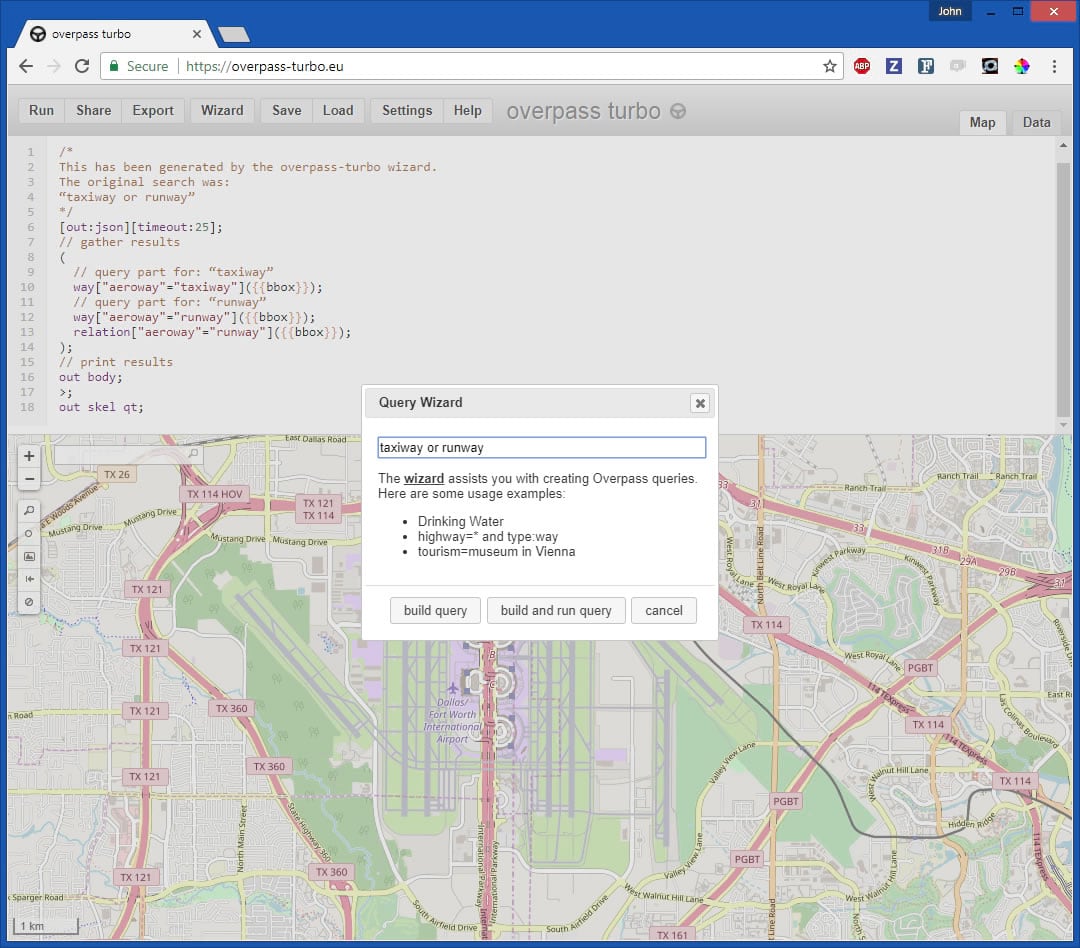Cancel the Query Wizard dialog
The width and height of the screenshot is (1080, 948).
coord(663,611)
